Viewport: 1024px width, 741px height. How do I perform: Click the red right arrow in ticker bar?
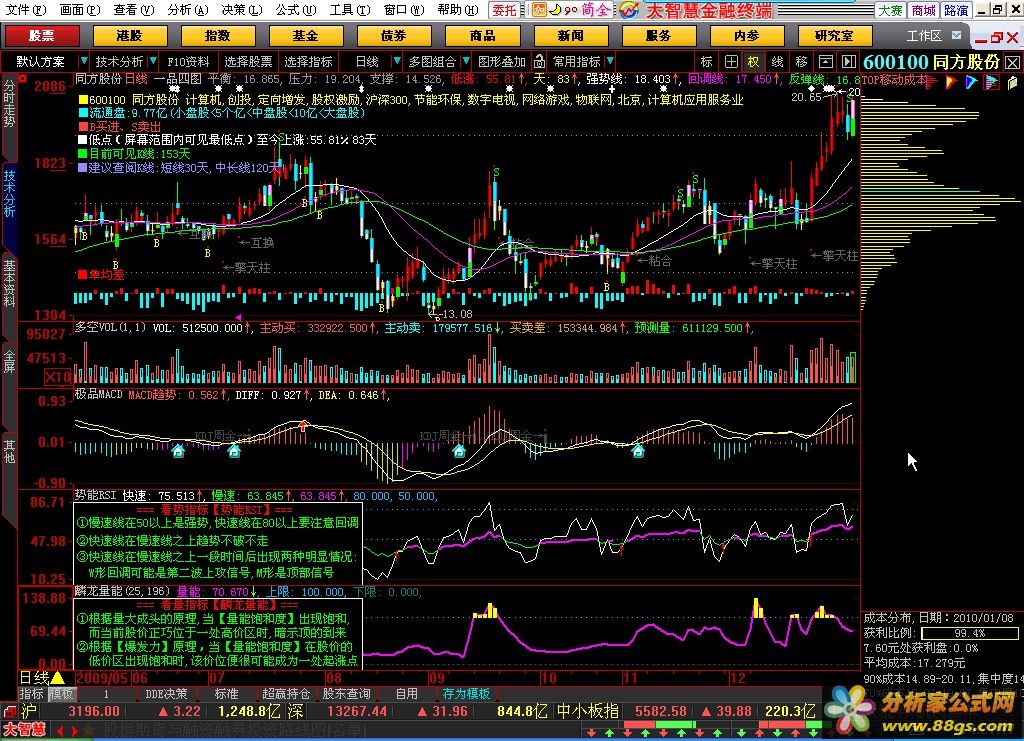coord(75,731)
